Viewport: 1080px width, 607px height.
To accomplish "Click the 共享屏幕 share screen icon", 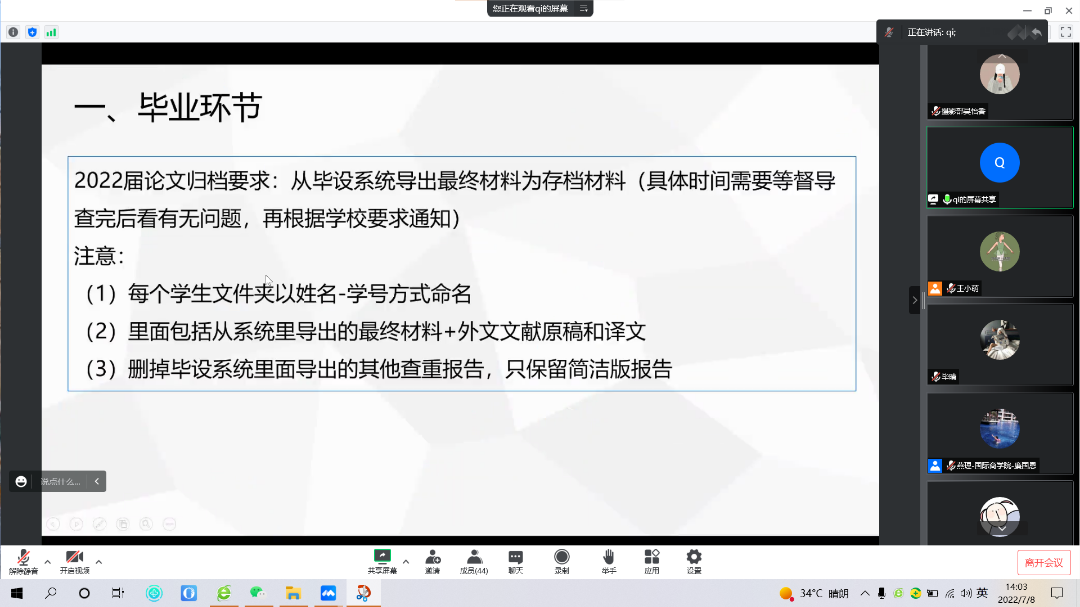I will point(381,560).
